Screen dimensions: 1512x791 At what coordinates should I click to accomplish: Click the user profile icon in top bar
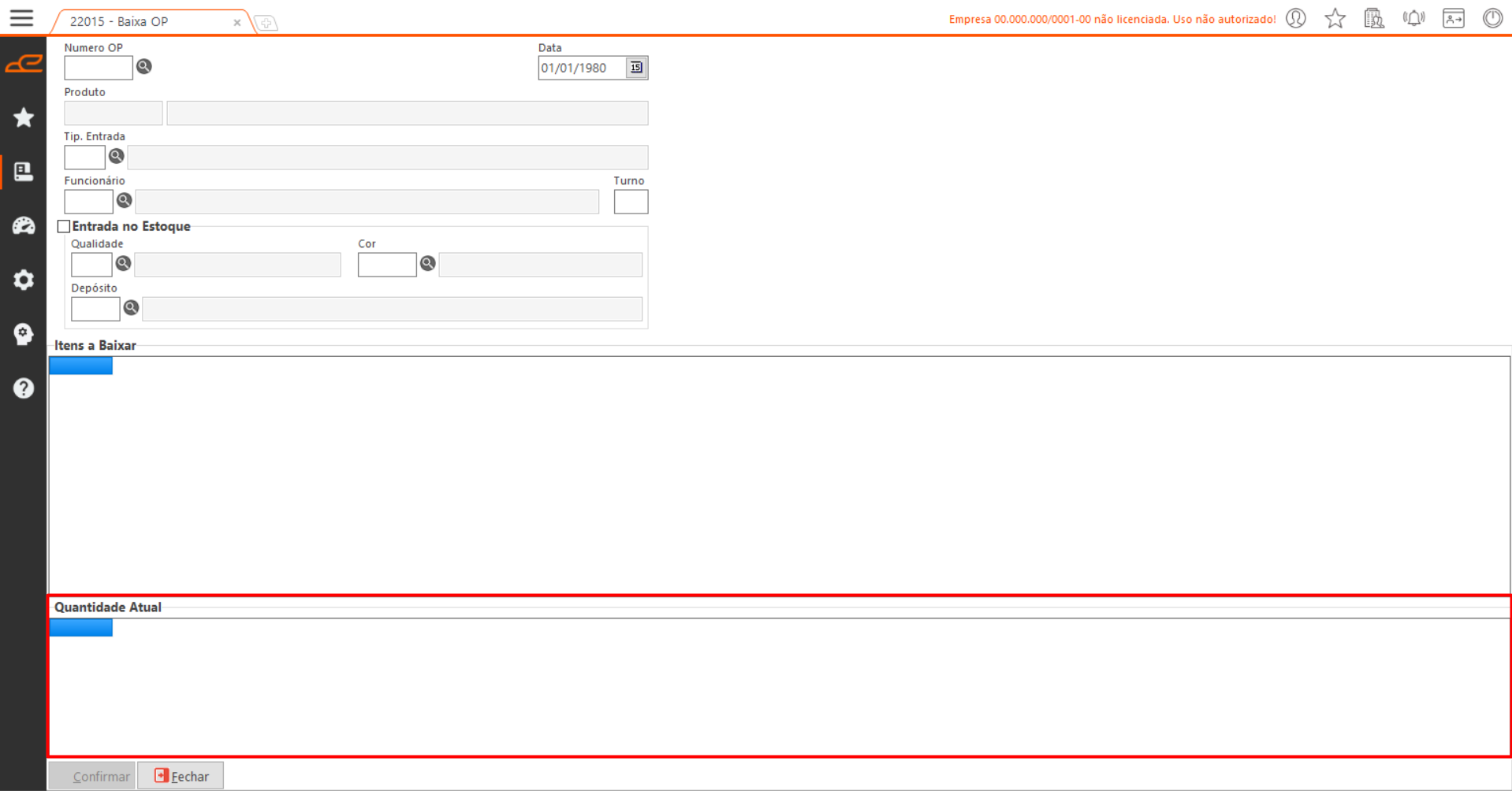(x=1296, y=18)
